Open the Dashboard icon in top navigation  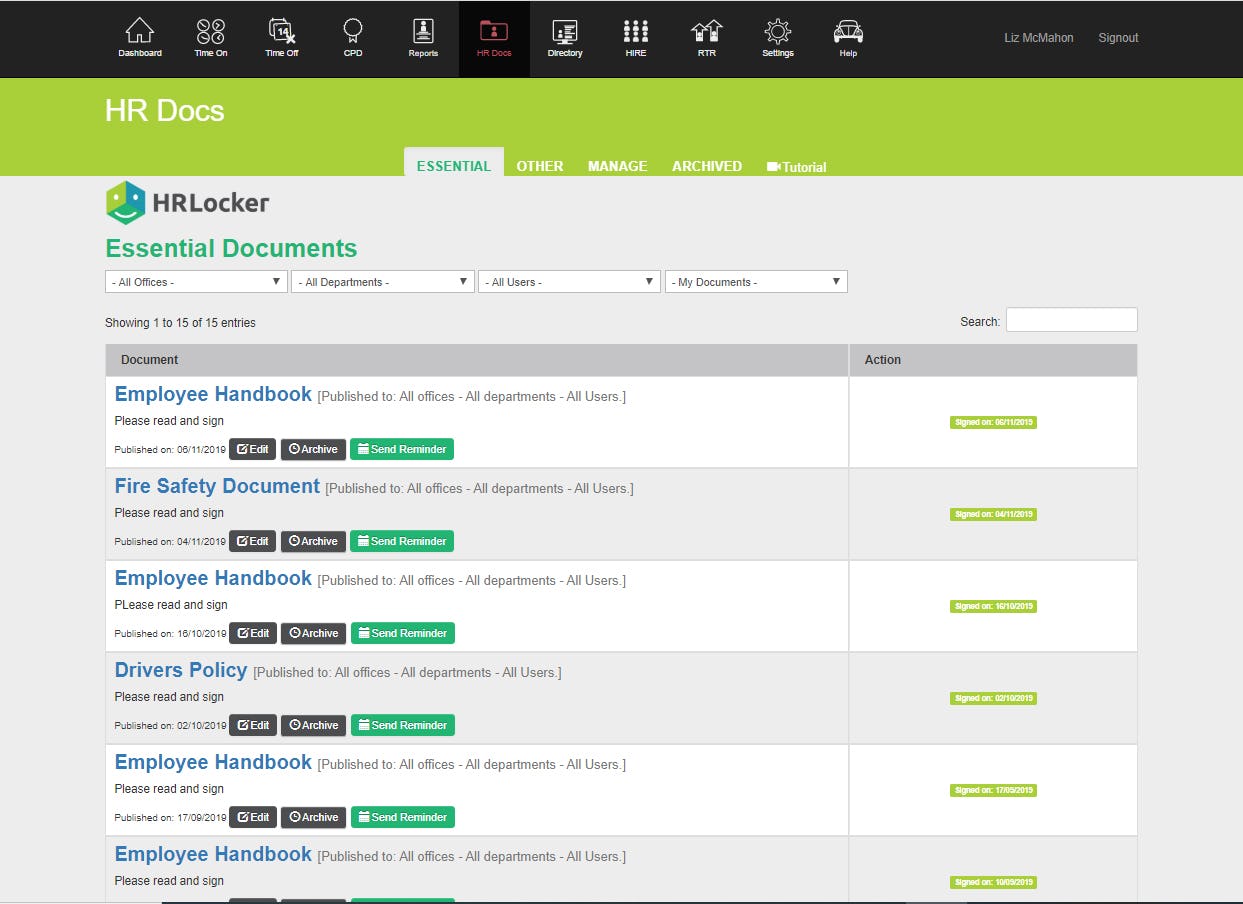tap(139, 38)
